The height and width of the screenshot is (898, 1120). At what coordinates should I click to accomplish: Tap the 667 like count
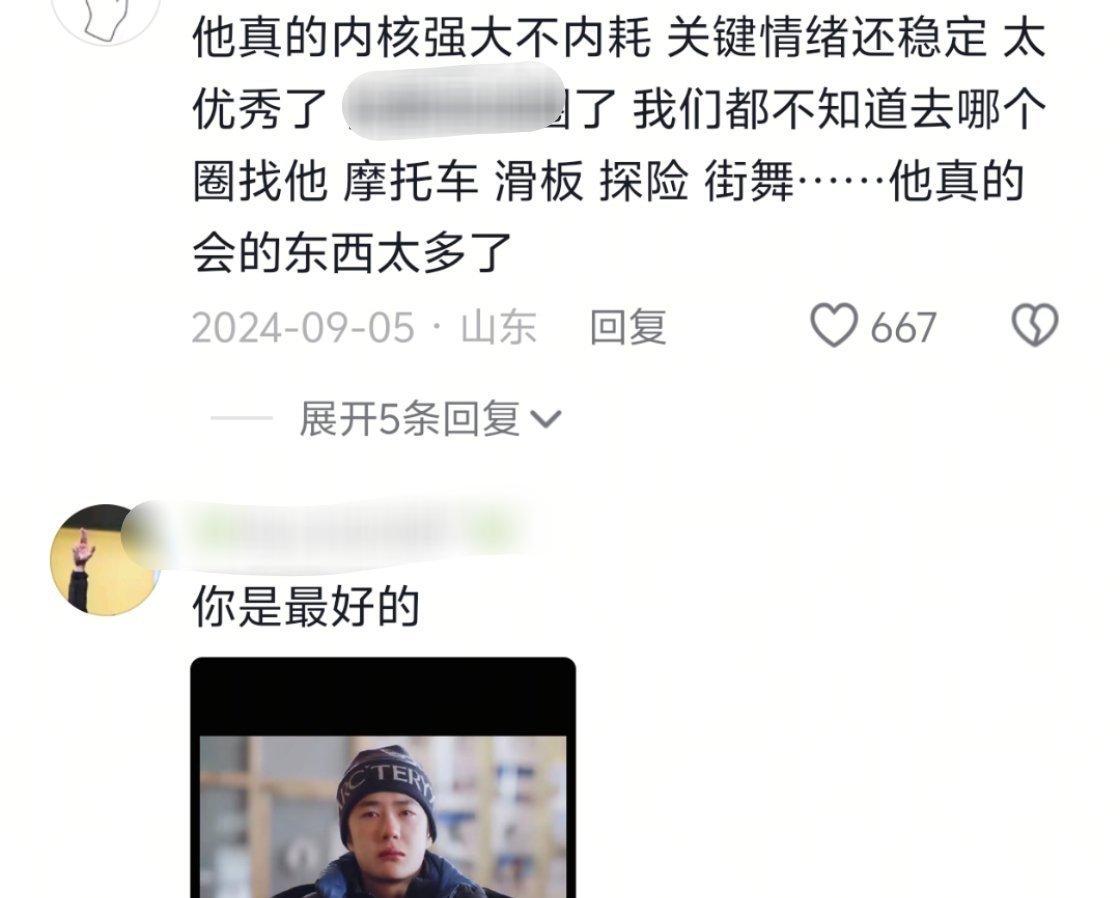903,328
